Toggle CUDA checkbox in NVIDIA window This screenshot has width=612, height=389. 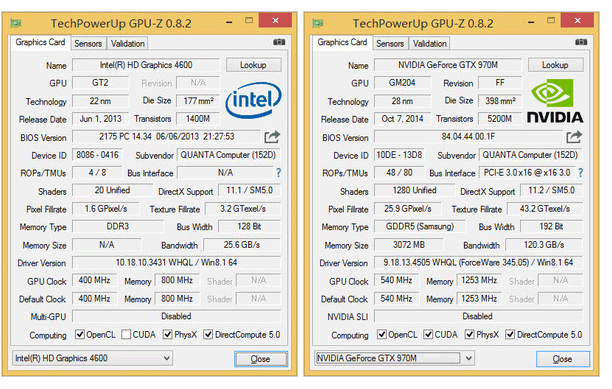[428, 334]
